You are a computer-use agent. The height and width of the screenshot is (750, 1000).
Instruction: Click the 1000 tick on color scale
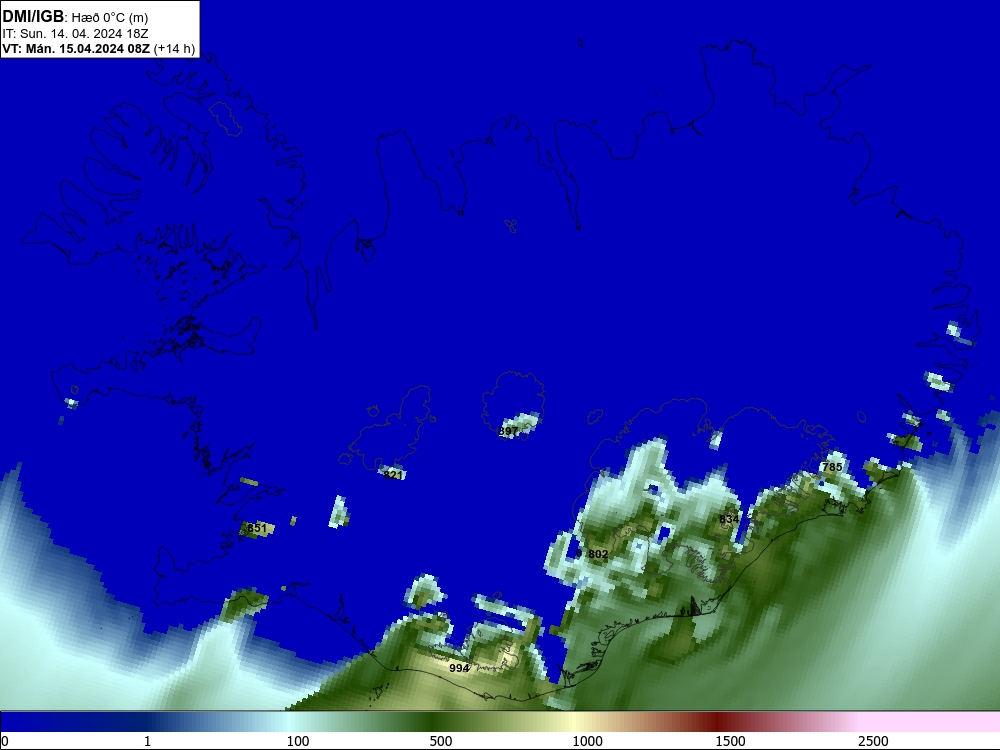pyautogui.click(x=587, y=741)
